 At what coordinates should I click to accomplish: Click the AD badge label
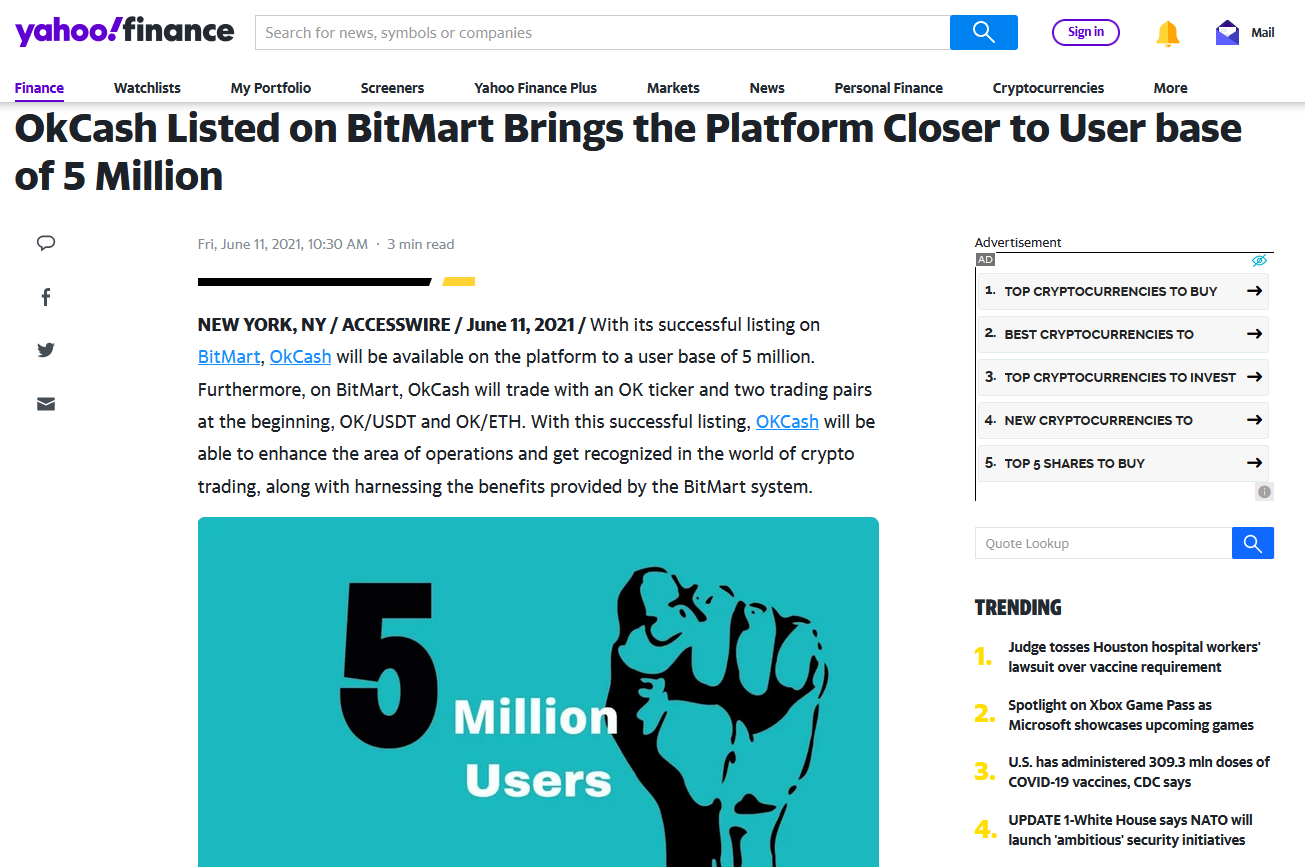(x=986, y=260)
